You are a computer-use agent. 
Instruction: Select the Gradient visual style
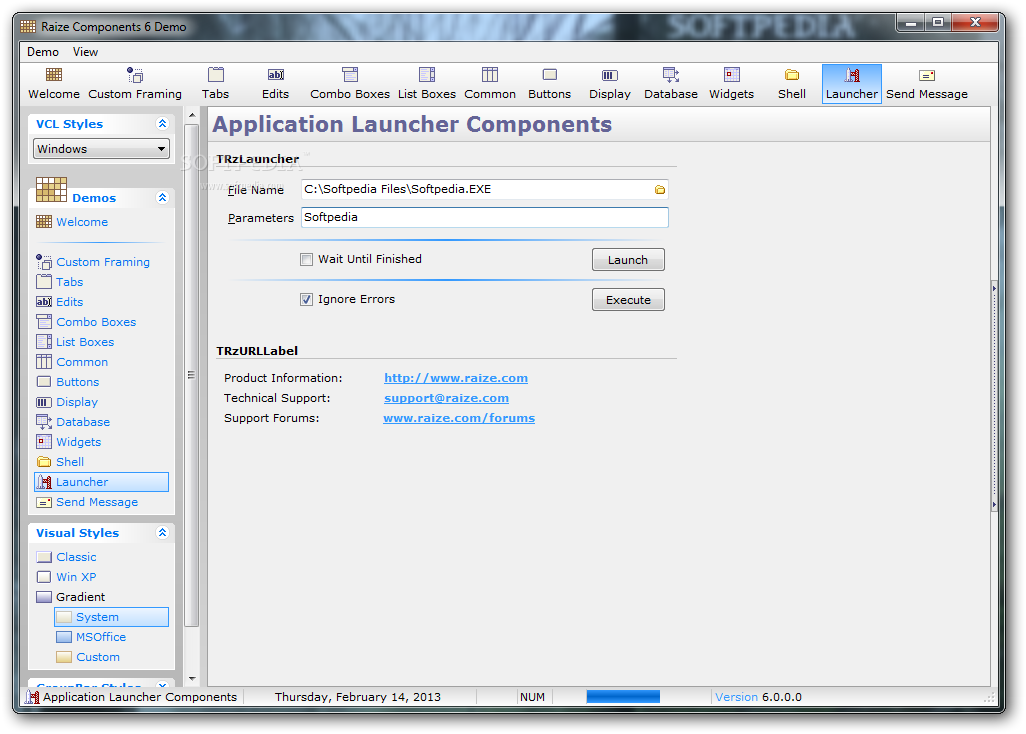tap(71, 597)
